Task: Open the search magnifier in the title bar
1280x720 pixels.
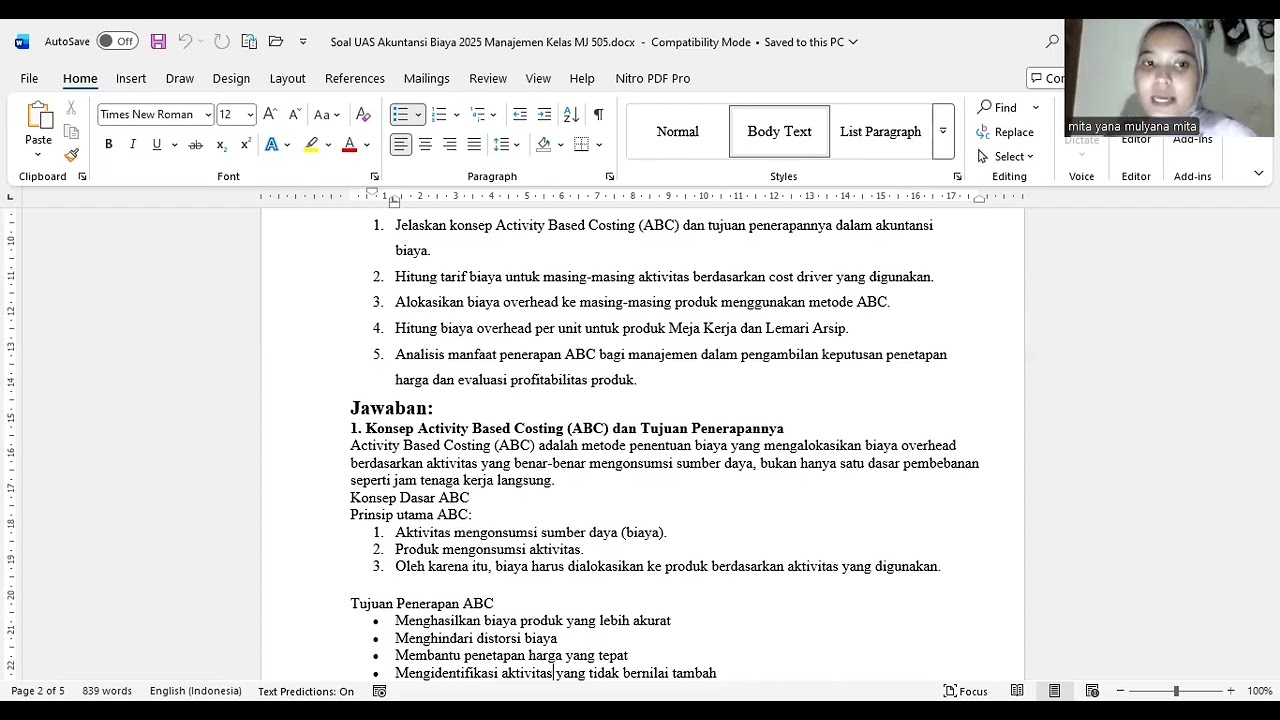Action: [x=1052, y=42]
